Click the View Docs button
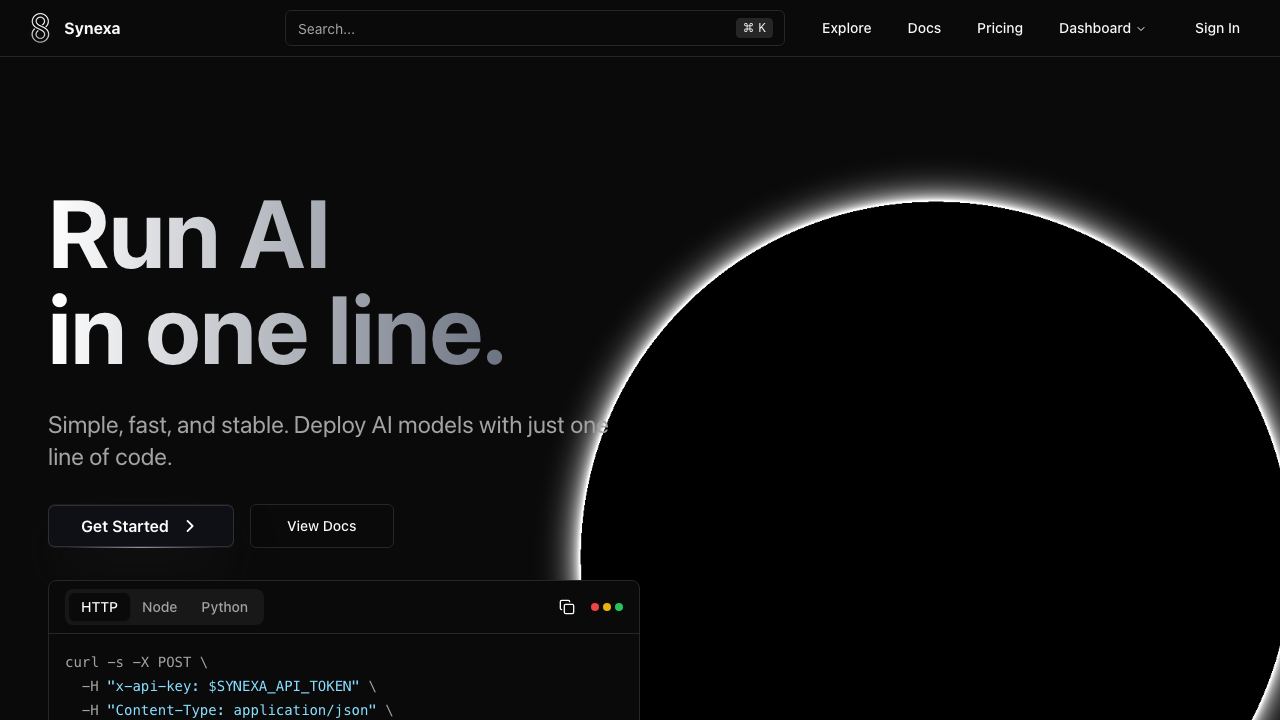1280x720 pixels. 322,526
